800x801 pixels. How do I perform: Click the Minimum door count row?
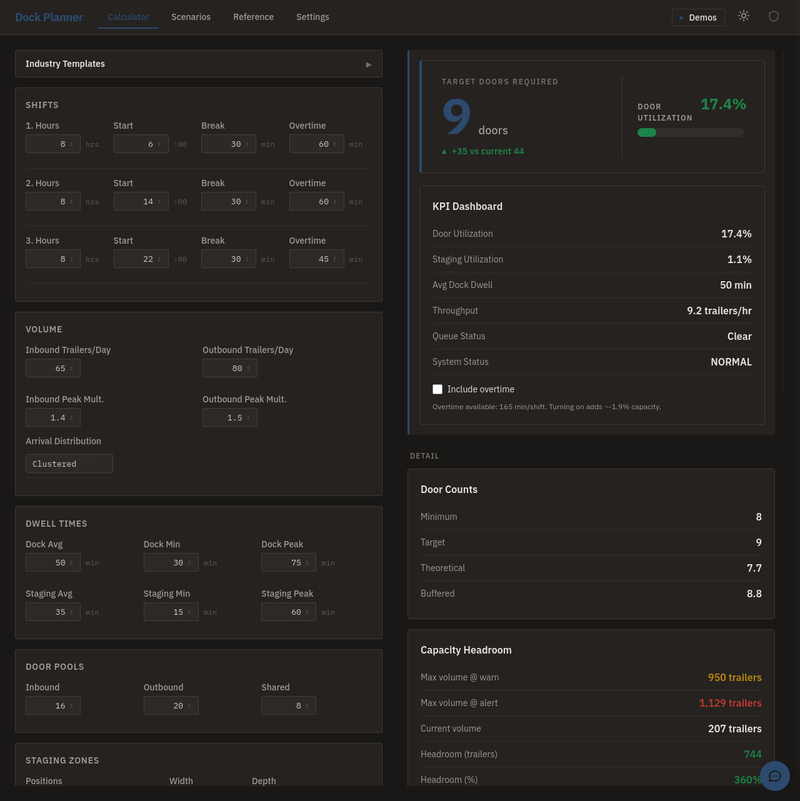[x=591, y=517]
